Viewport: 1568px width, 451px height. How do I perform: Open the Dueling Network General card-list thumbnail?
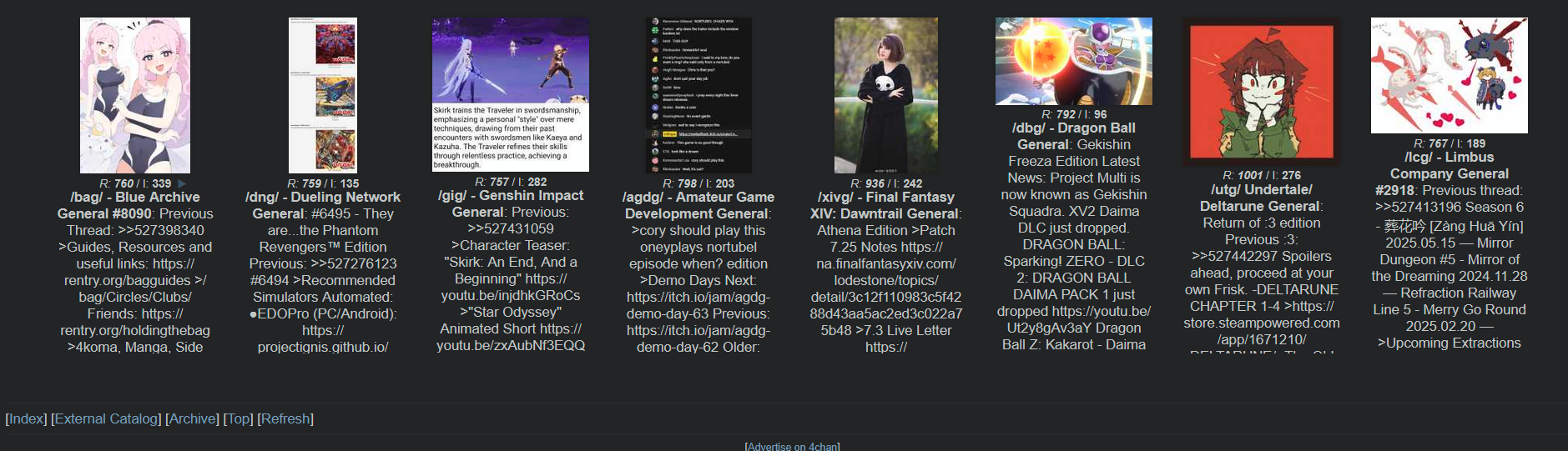pyautogui.click(x=323, y=95)
